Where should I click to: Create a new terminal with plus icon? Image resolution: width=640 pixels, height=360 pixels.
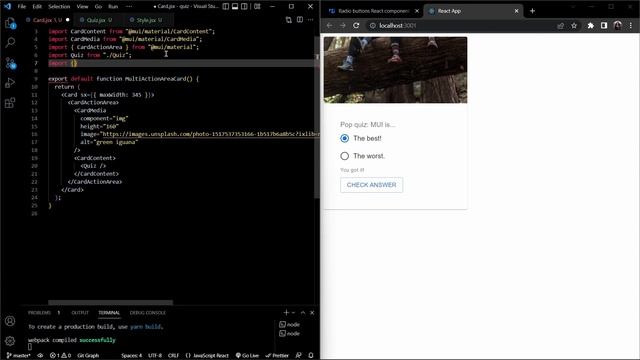286,313
